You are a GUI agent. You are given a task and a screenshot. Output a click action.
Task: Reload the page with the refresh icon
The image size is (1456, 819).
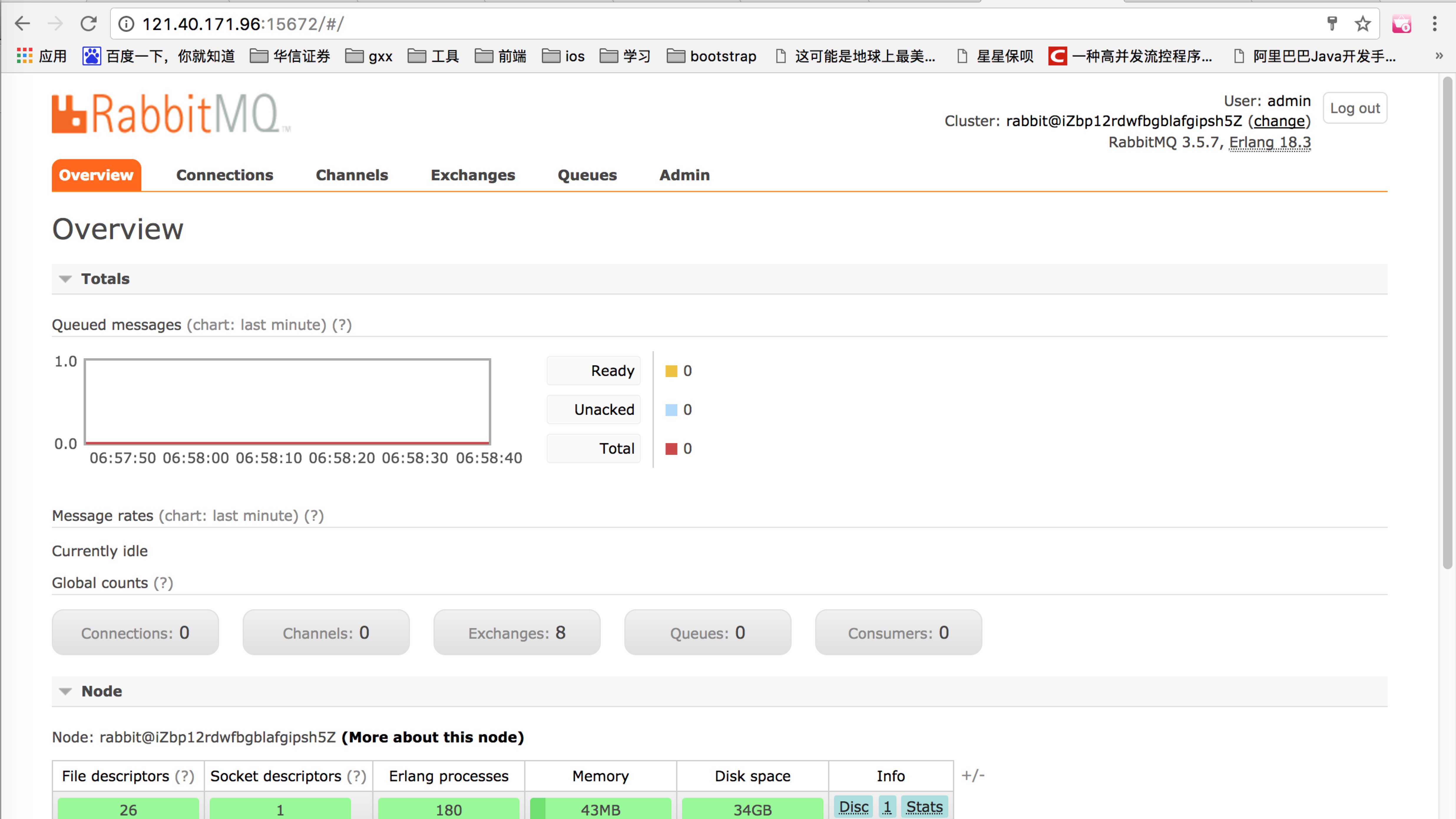(x=89, y=24)
